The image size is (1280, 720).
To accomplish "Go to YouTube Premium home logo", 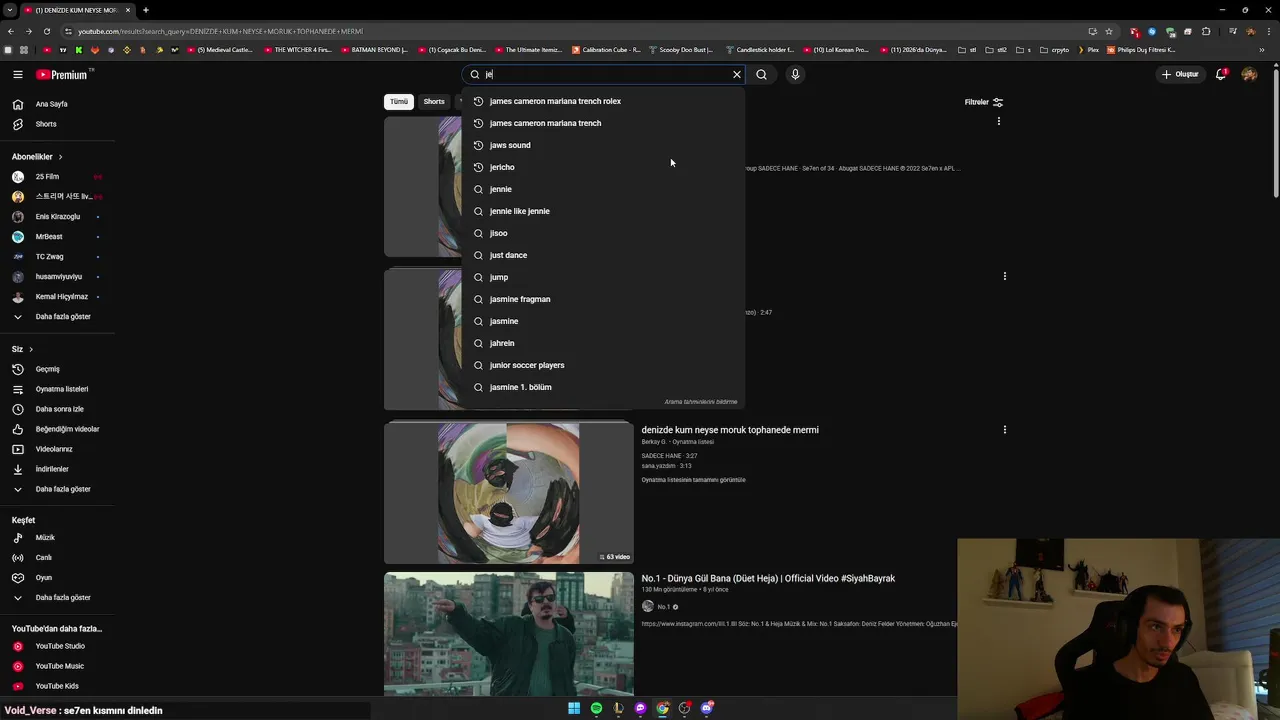I will pyautogui.click(x=63, y=74).
